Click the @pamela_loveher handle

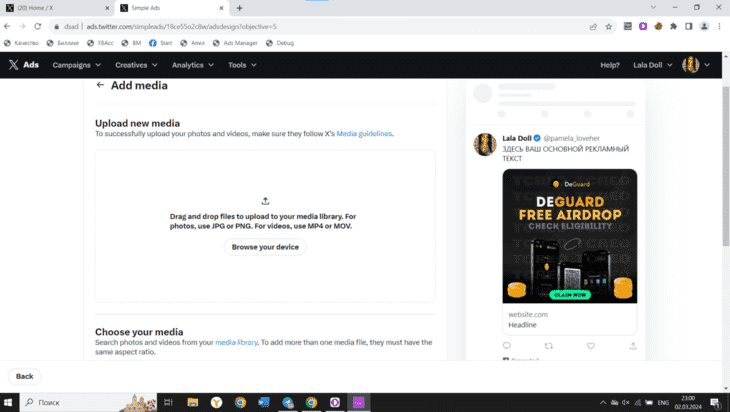[x=572, y=138]
